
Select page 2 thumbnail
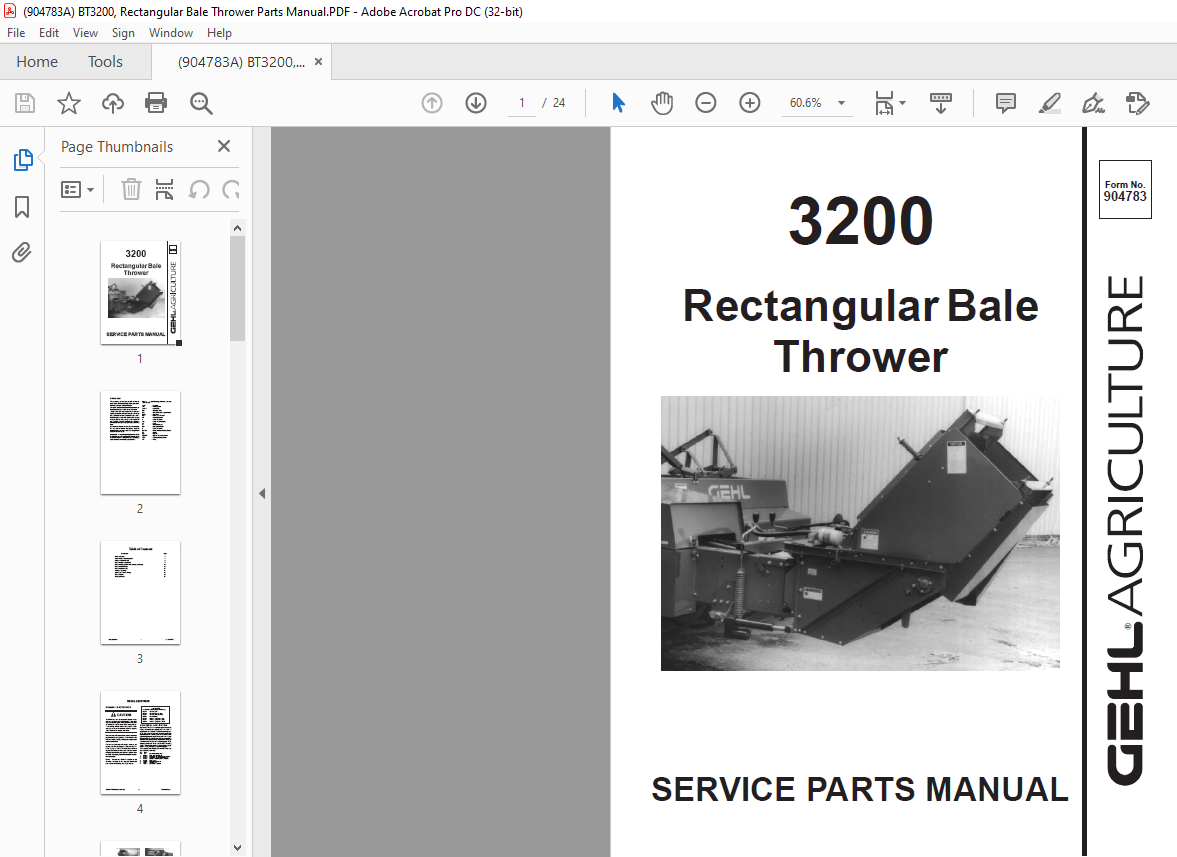(x=140, y=443)
